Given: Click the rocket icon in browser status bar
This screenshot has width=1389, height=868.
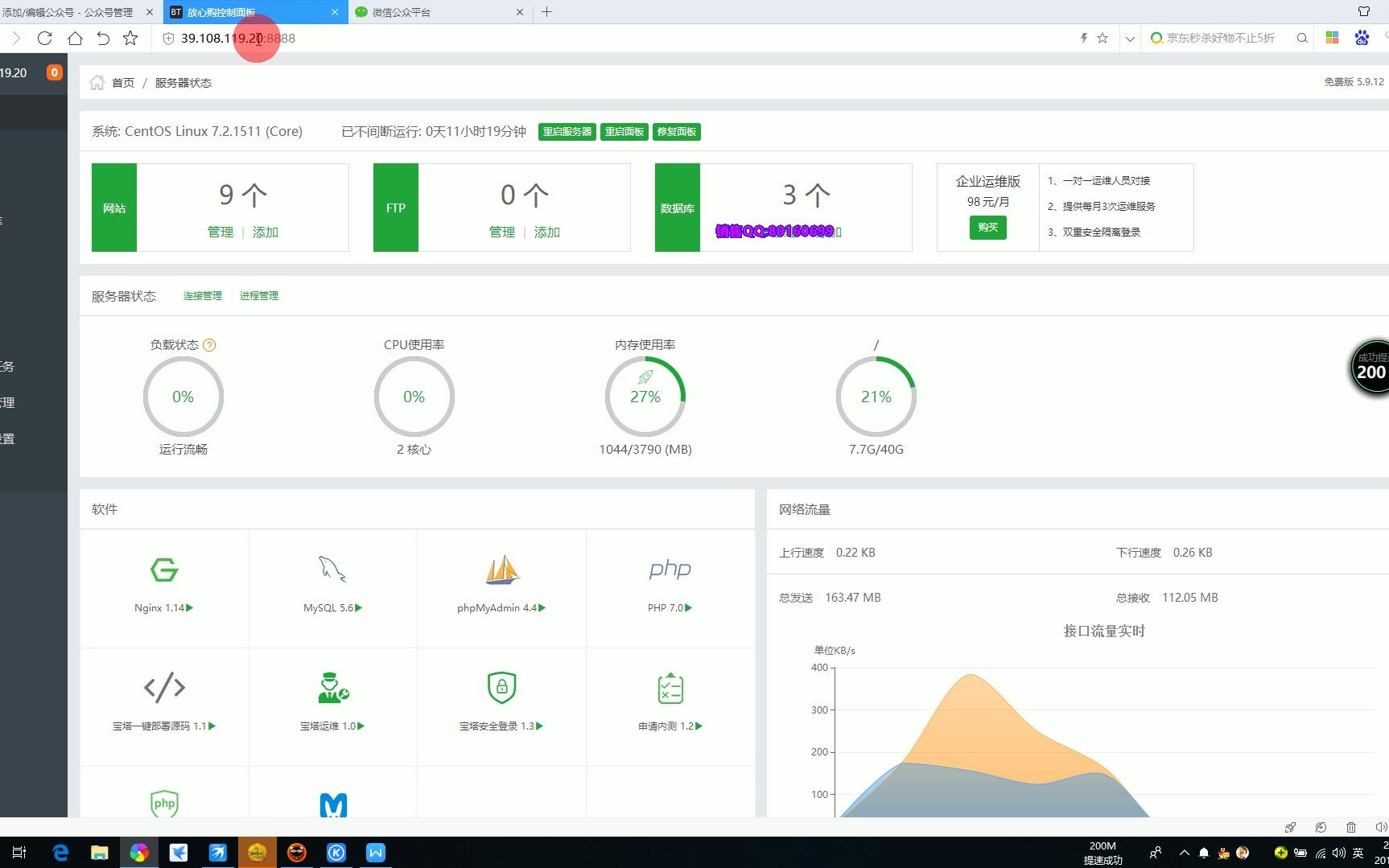Looking at the screenshot, I should pos(1290,827).
